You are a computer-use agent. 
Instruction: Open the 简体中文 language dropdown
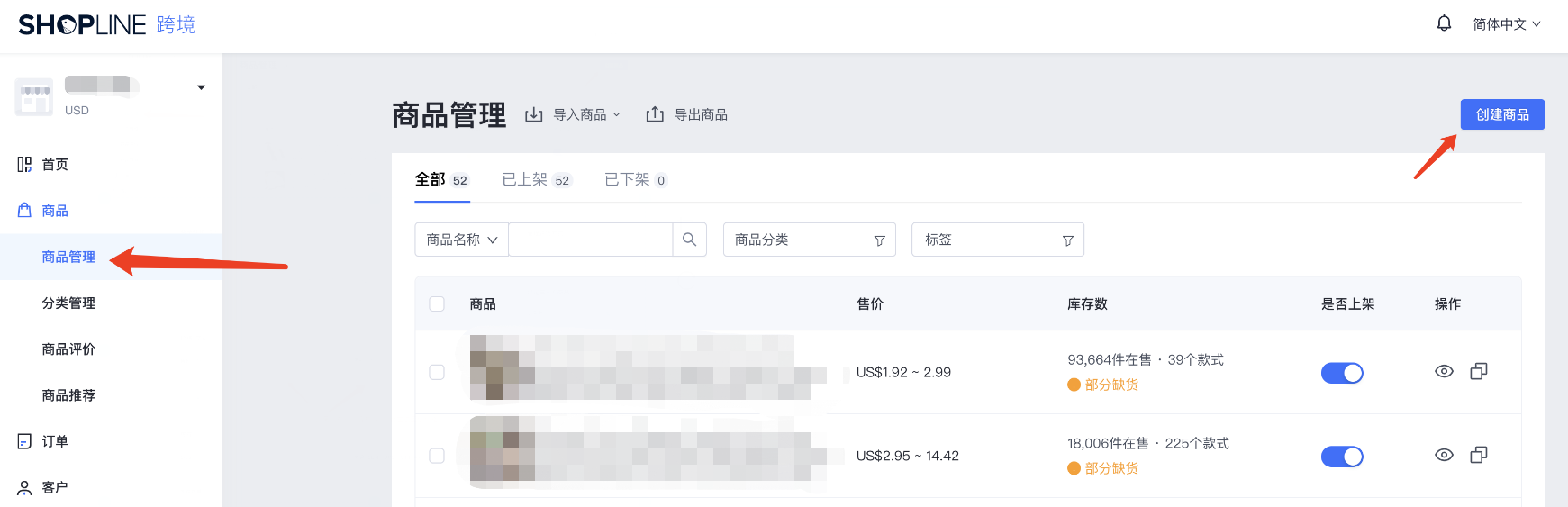pos(1507,24)
